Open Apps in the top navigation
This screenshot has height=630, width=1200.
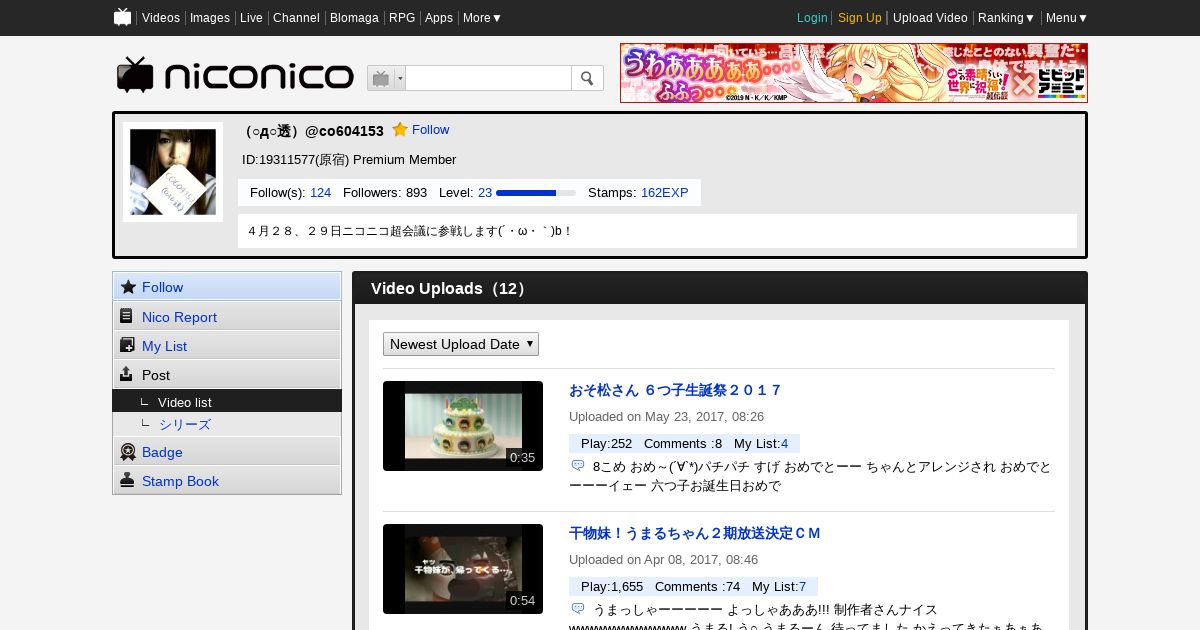(x=439, y=18)
